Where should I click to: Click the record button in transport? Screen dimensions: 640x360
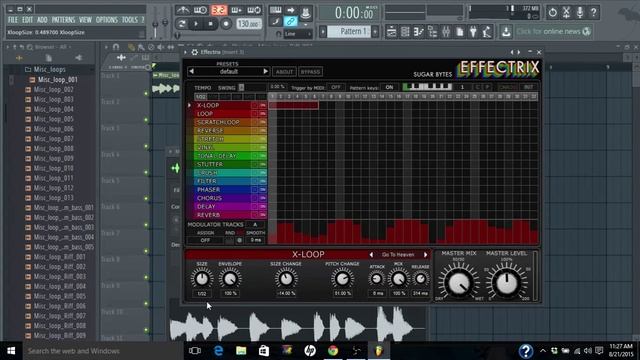pyautogui.click(x=226, y=24)
